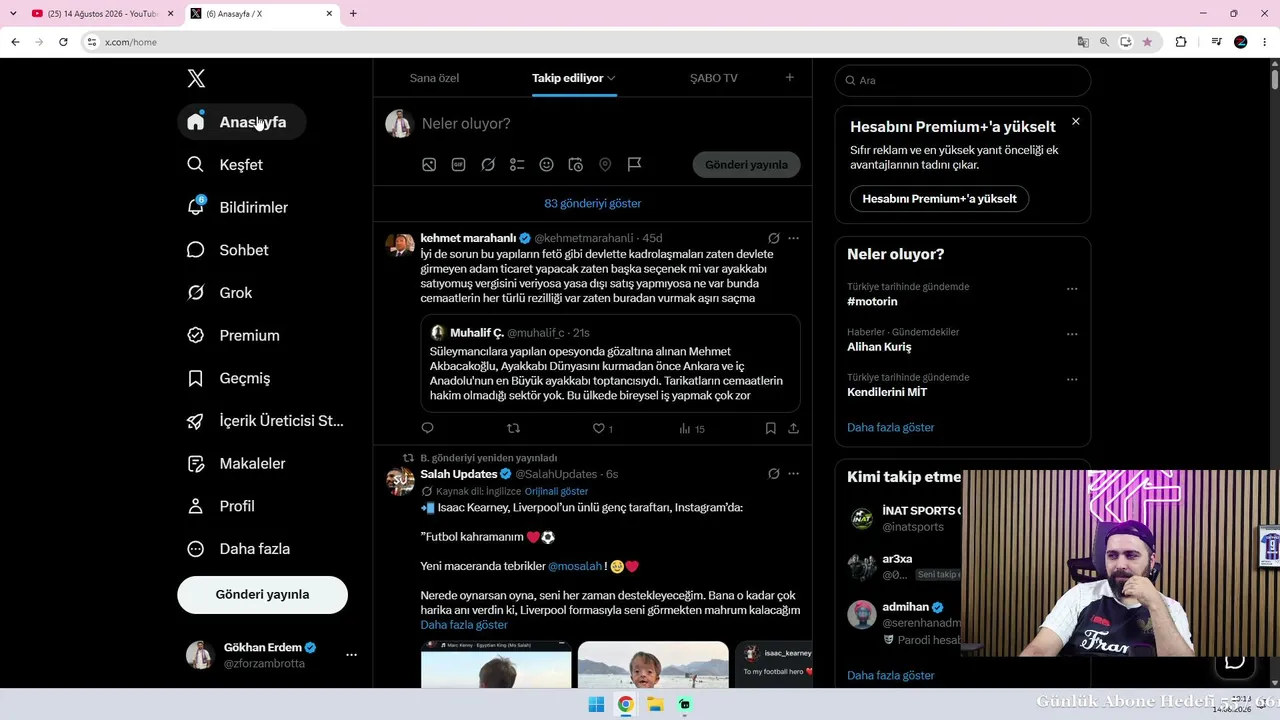Open options for Kendilerini MİT trend
Screen dimensions: 1280x720
click(x=1072, y=380)
